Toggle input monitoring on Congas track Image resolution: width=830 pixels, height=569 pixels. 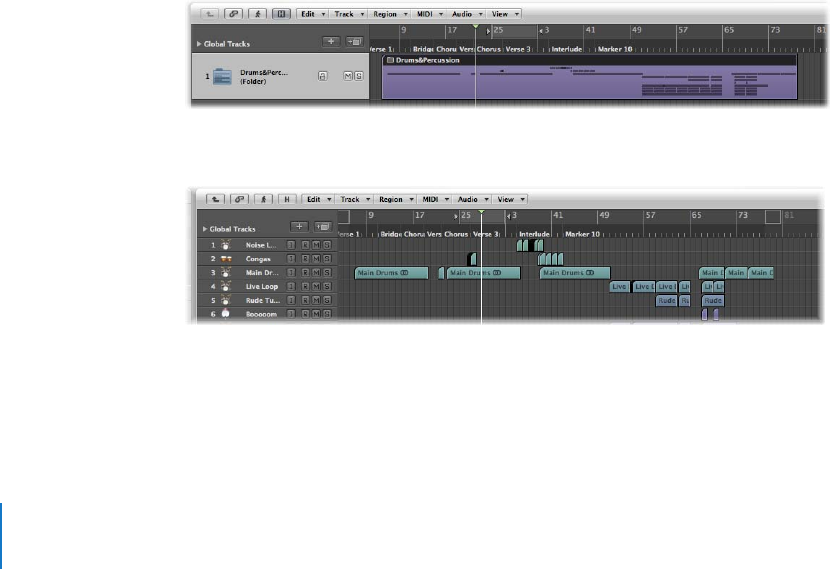pyautogui.click(x=291, y=259)
